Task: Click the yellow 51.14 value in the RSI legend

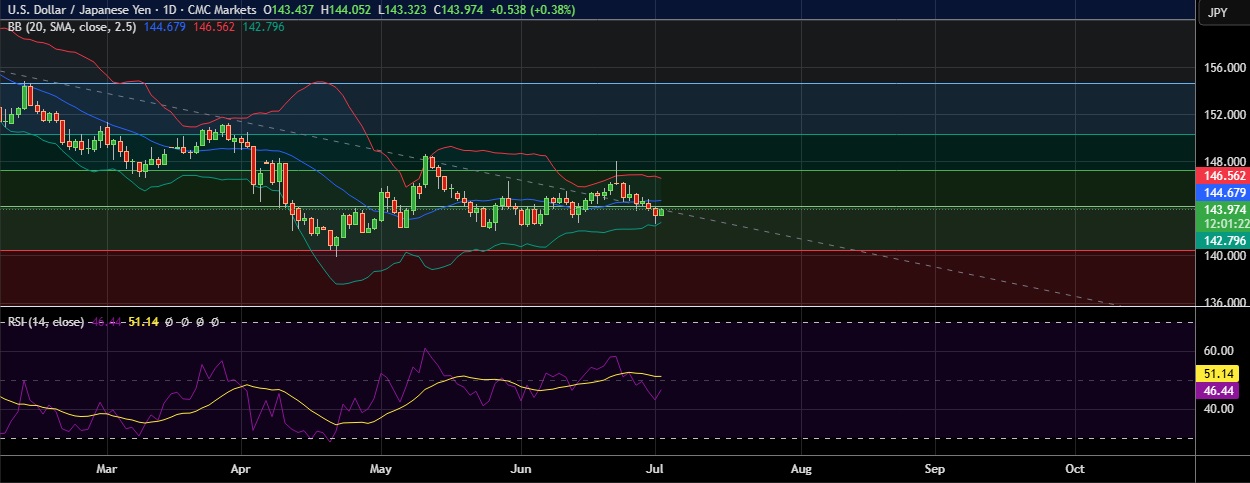Action: (144, 322)
